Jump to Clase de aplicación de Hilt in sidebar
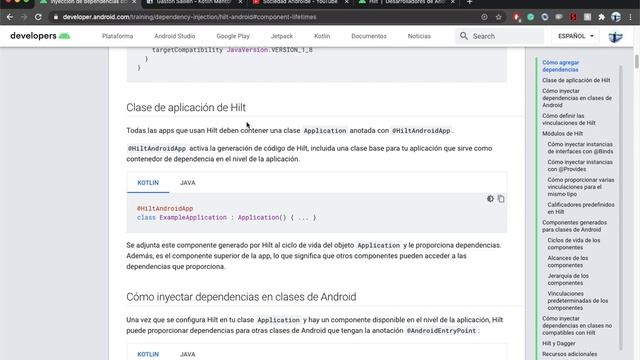The height and width of the screenshot is (360, 640). (x=576, y=80)
